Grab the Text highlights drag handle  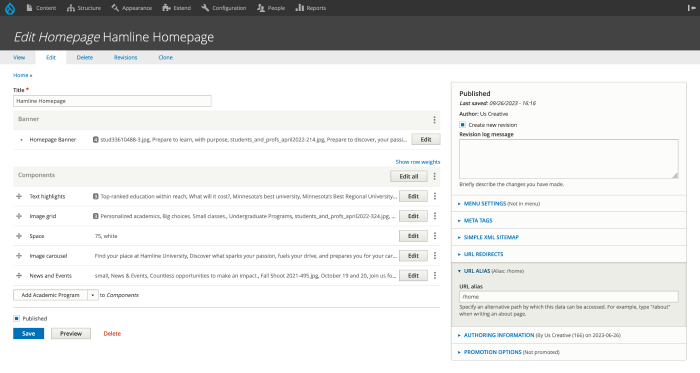point(19,196)
